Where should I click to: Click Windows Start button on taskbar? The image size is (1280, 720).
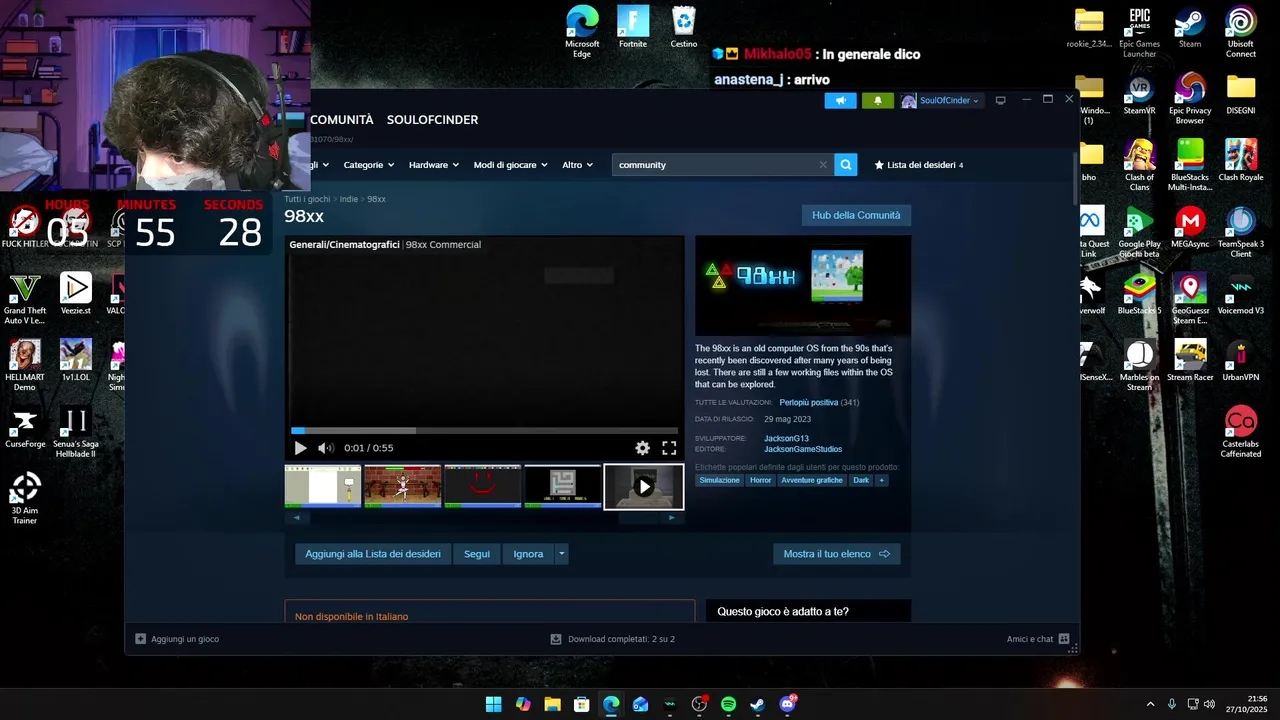pyautogui.click(x=493, y=704)
